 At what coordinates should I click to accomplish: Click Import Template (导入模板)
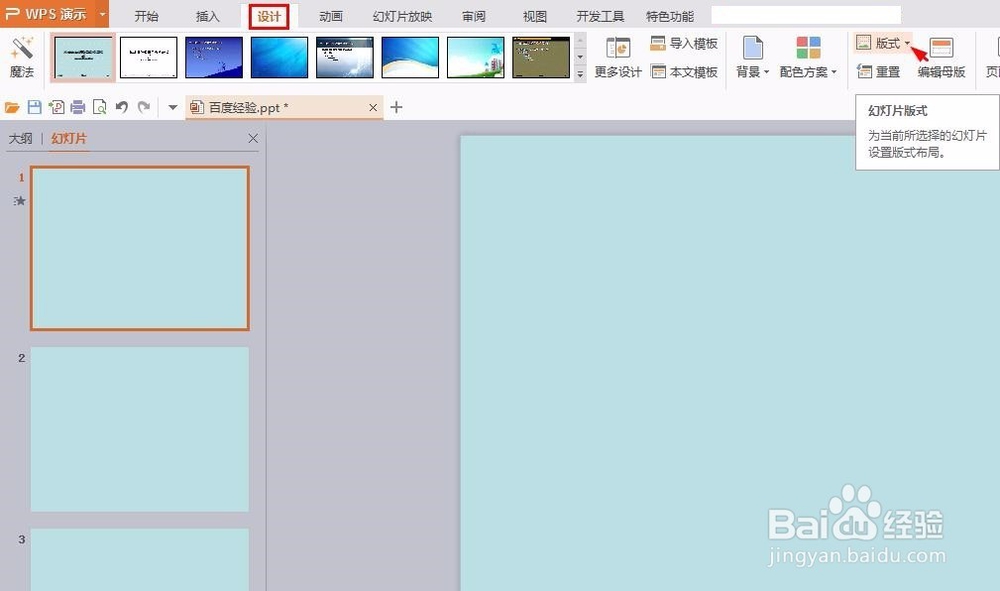tap(684, 43)
